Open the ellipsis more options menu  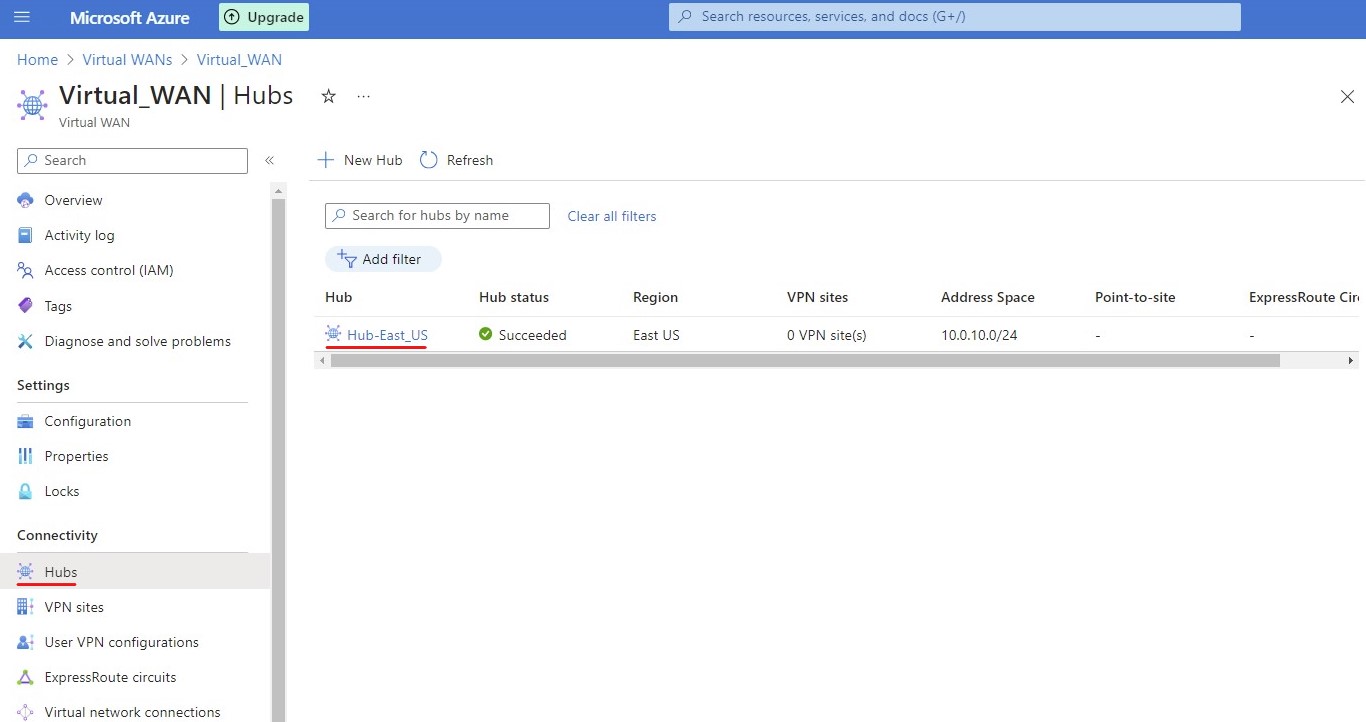(x=363, y=96)
